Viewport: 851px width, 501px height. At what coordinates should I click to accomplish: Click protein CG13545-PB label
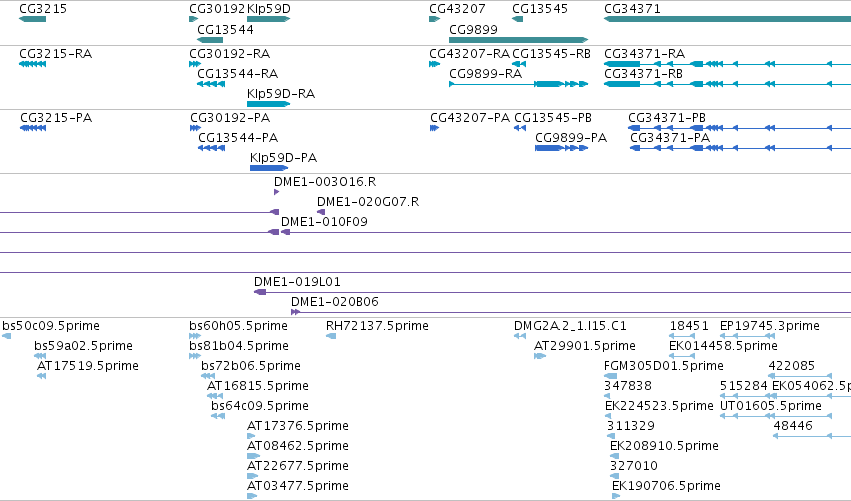[x=552, y=118]
